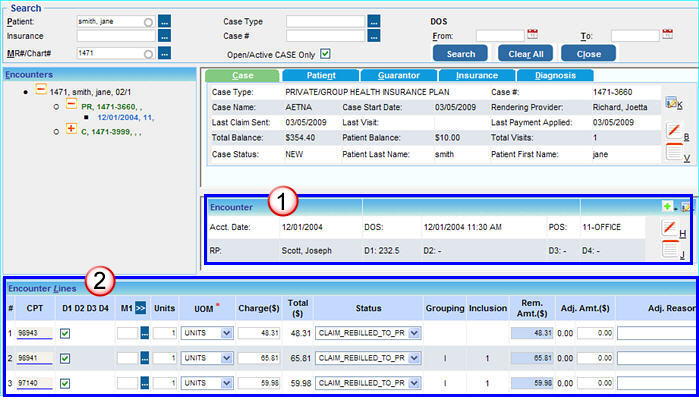699x407 pixels.
Task: Click the green add encounter plus icon
Action: click(667, 206)
